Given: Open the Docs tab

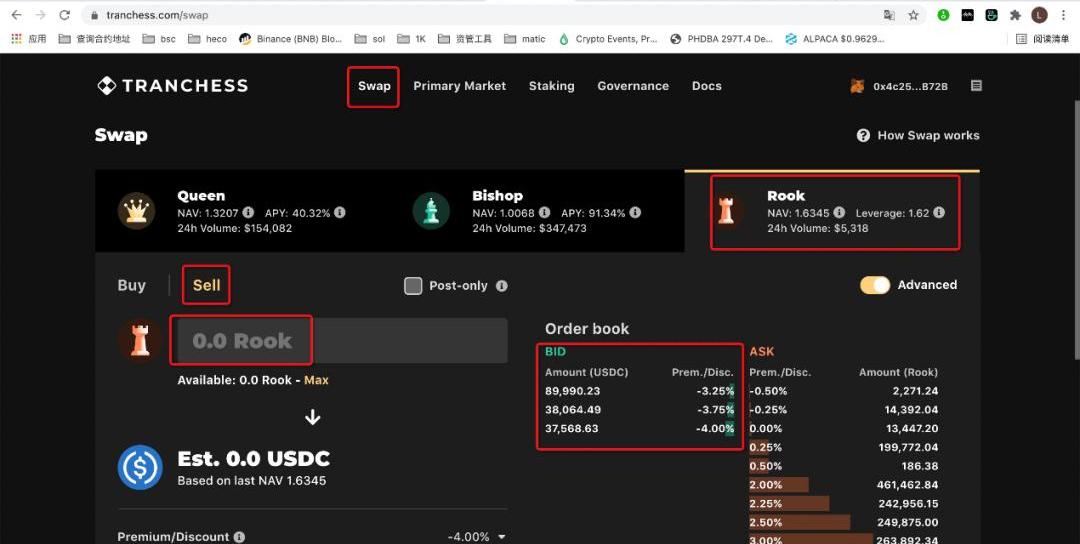Looking at the screenshot, I should click(x=707, y=86).
